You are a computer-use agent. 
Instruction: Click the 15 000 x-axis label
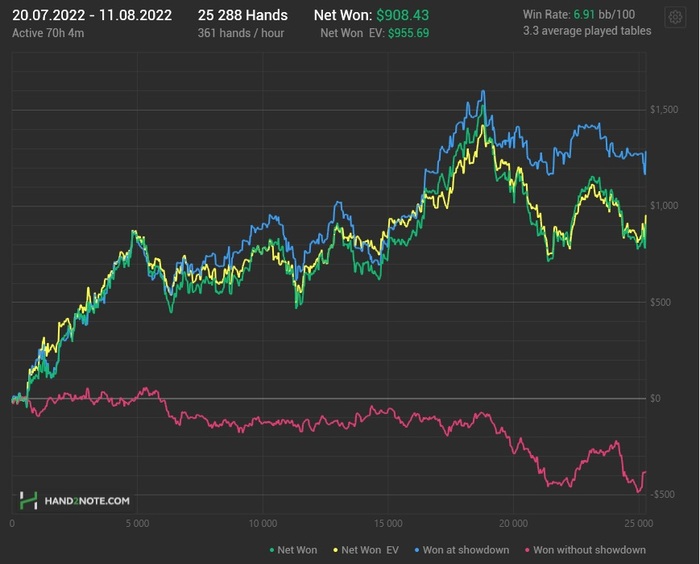click(388, 523)
